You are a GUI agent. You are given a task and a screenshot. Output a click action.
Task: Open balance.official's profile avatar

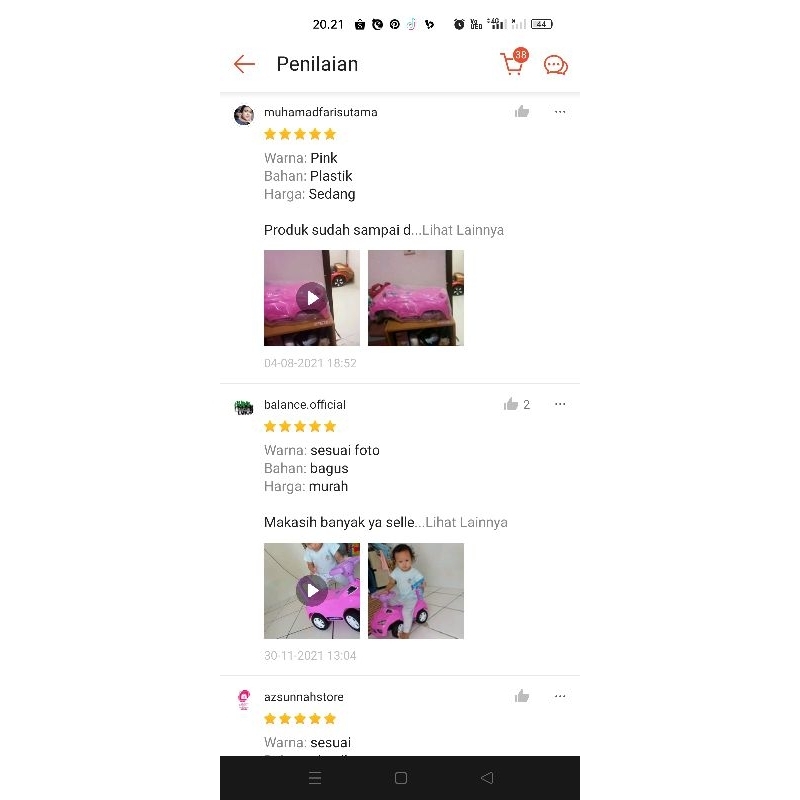pyautogui.click(x=244, y=407)
